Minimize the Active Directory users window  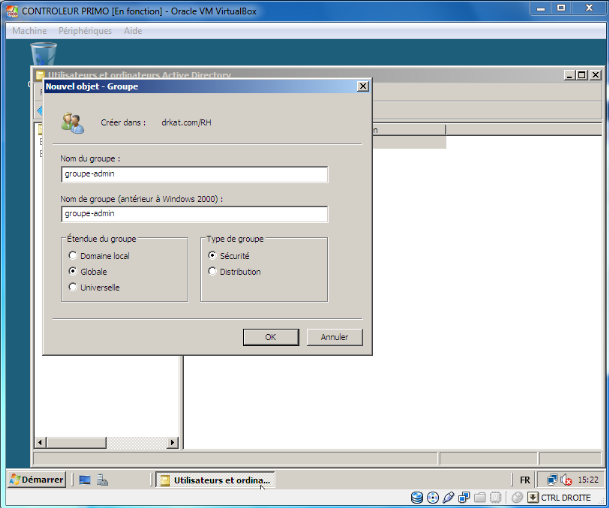(569, 75)
